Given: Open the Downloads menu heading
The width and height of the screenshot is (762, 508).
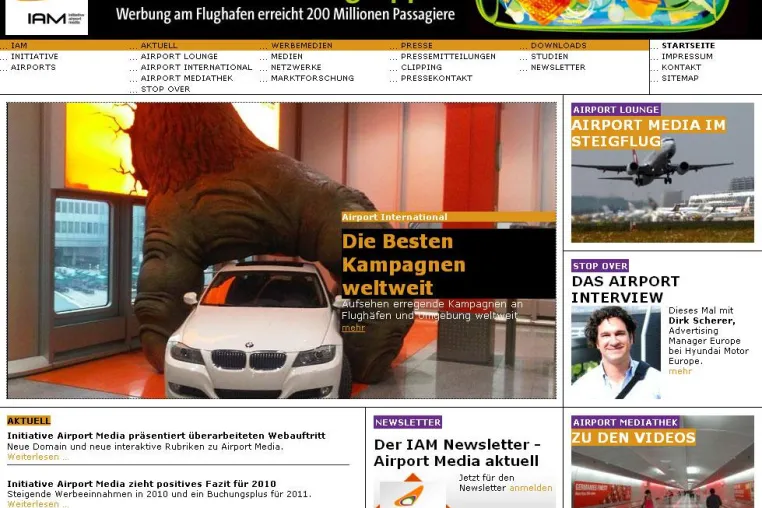Looking at the screenshot, I should coord(558,45).
